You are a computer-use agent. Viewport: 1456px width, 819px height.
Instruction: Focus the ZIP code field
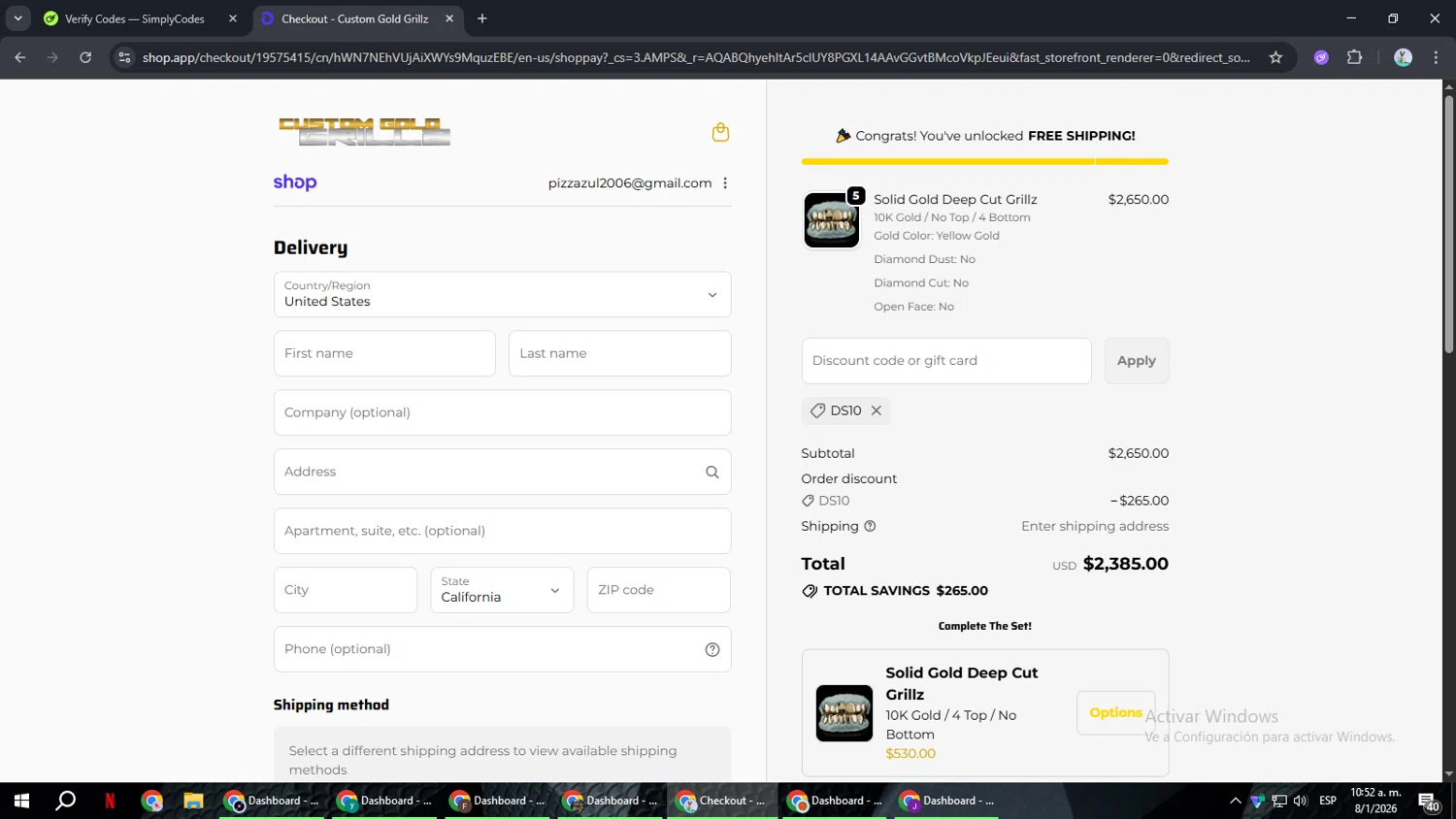click(x=658, y=591)
